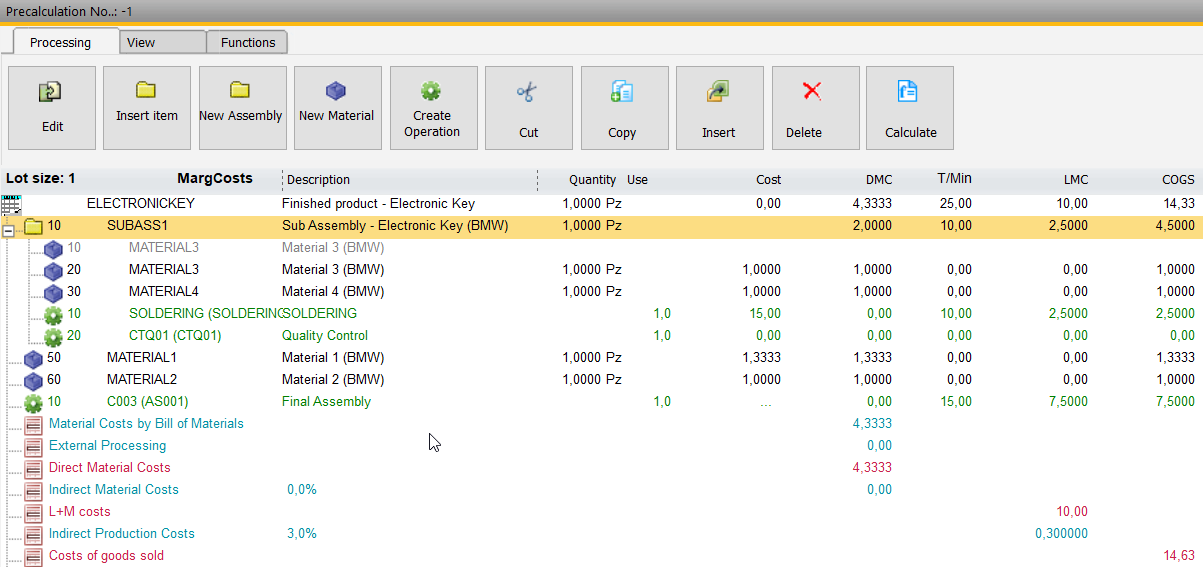Viewport: 1203px width, 567px height.
Task: Select MATERIAL4 tree item
Action: [x=164, y=292]
